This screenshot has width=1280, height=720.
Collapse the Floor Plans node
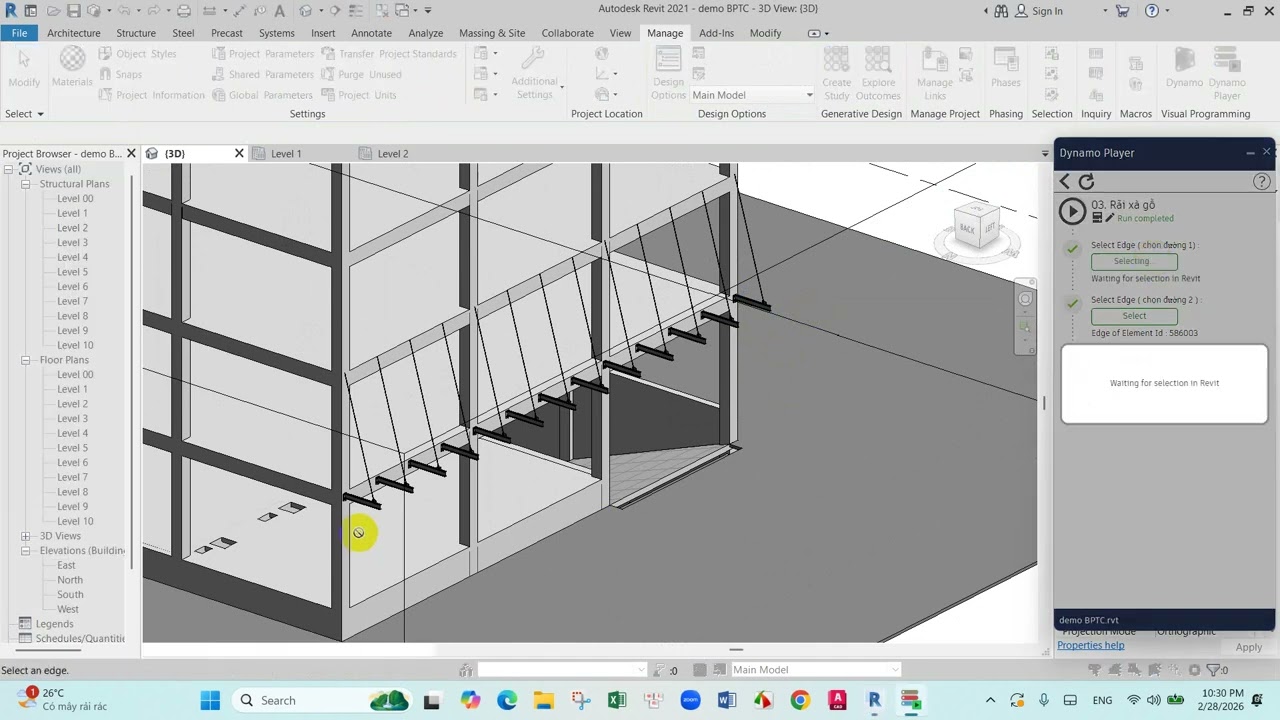point(25,360)
